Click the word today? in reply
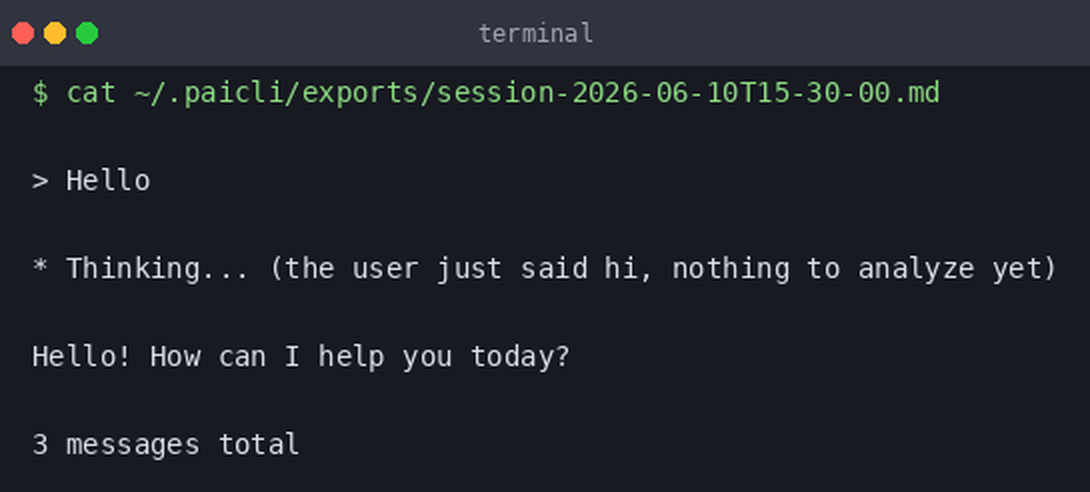The width and height of the screenshot is (1090, 492). coord(520,356)
